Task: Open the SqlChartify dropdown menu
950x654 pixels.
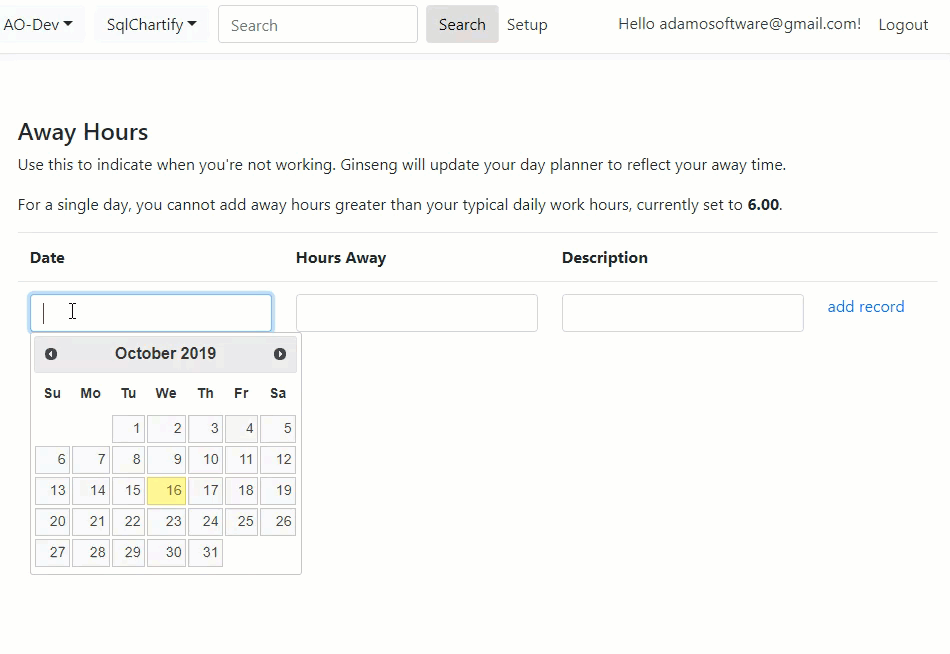Action: [151, 25]
